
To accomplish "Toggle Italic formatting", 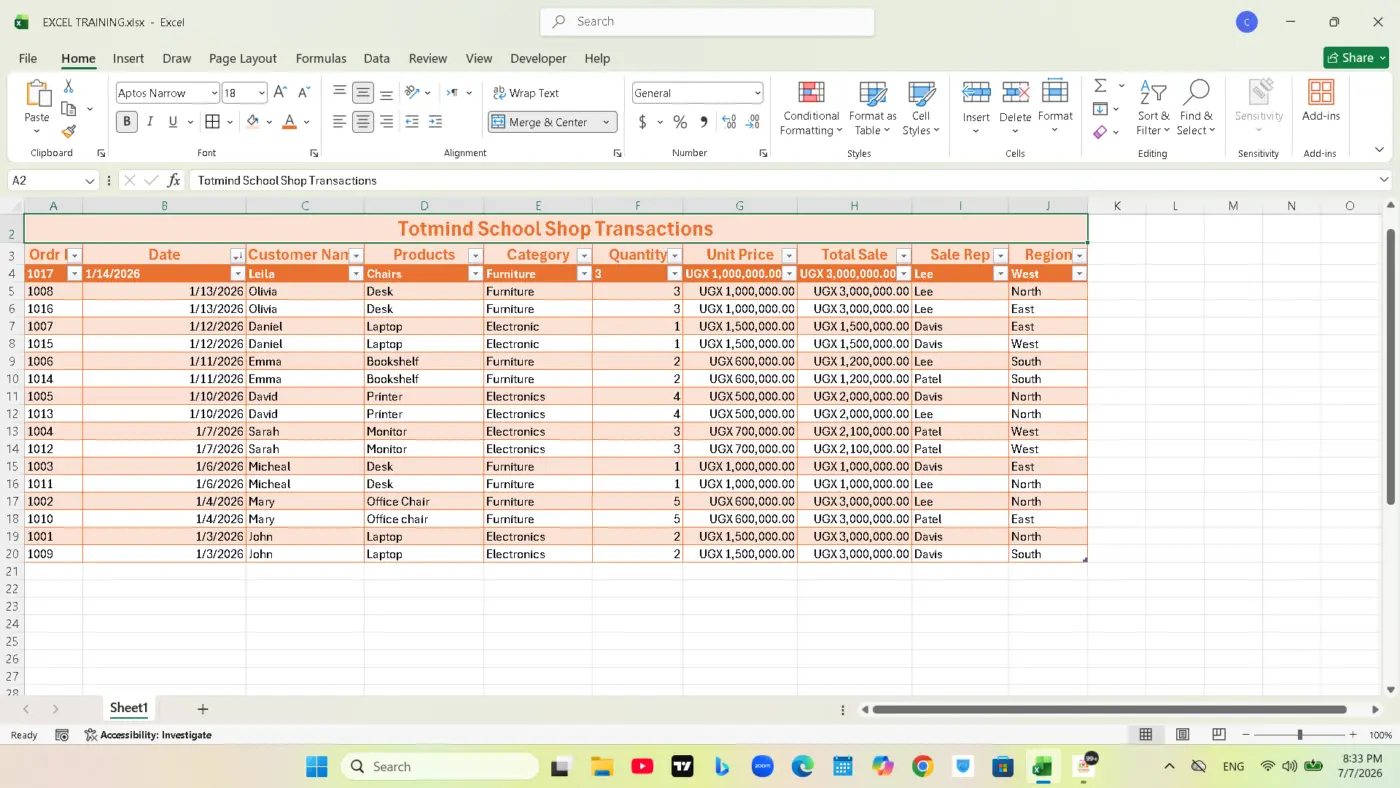I will (150, 122).
